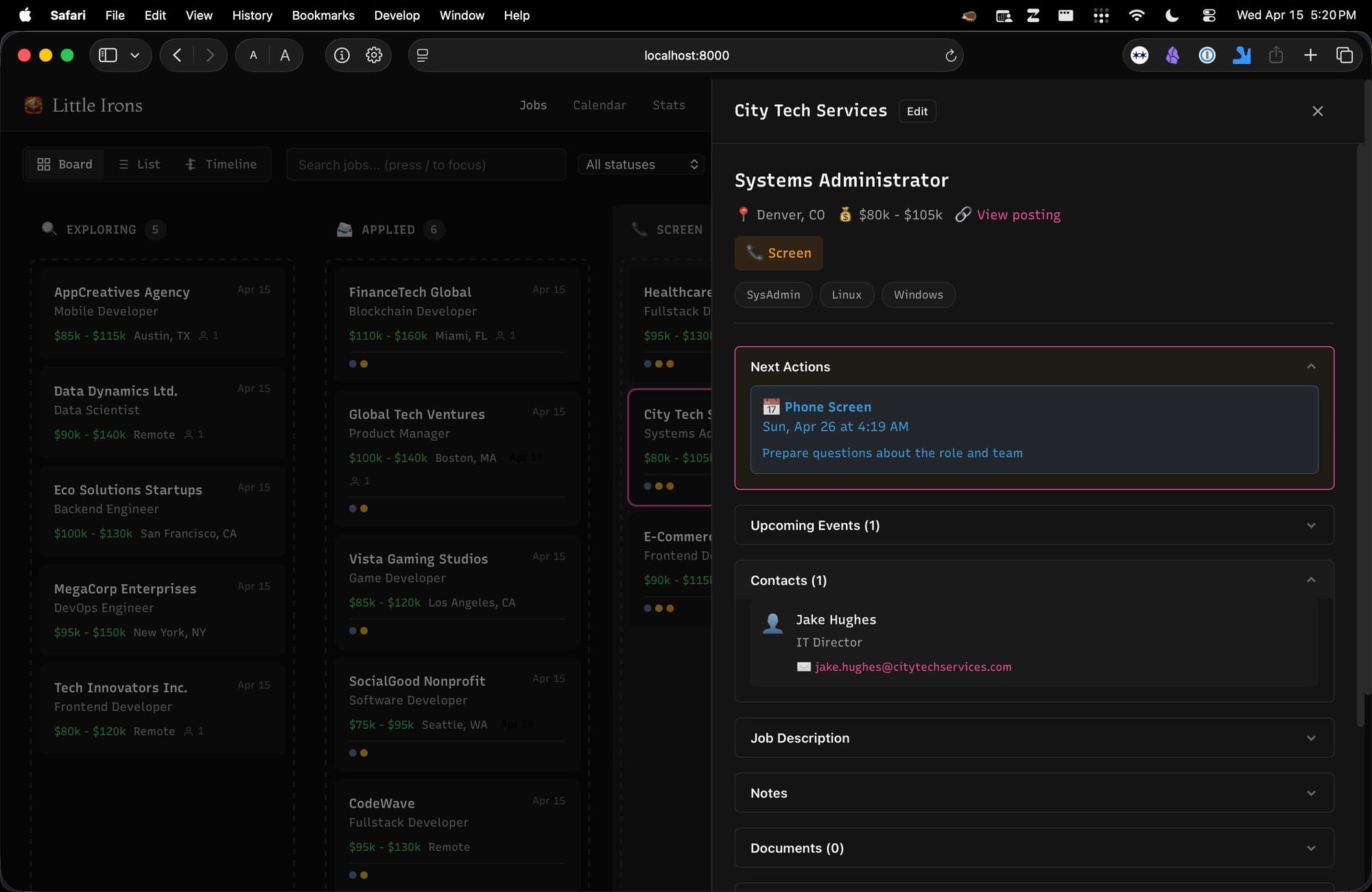The image size is (1372, 892).
Task: Click the Little Irons logo icon
Action: [34, 105]
